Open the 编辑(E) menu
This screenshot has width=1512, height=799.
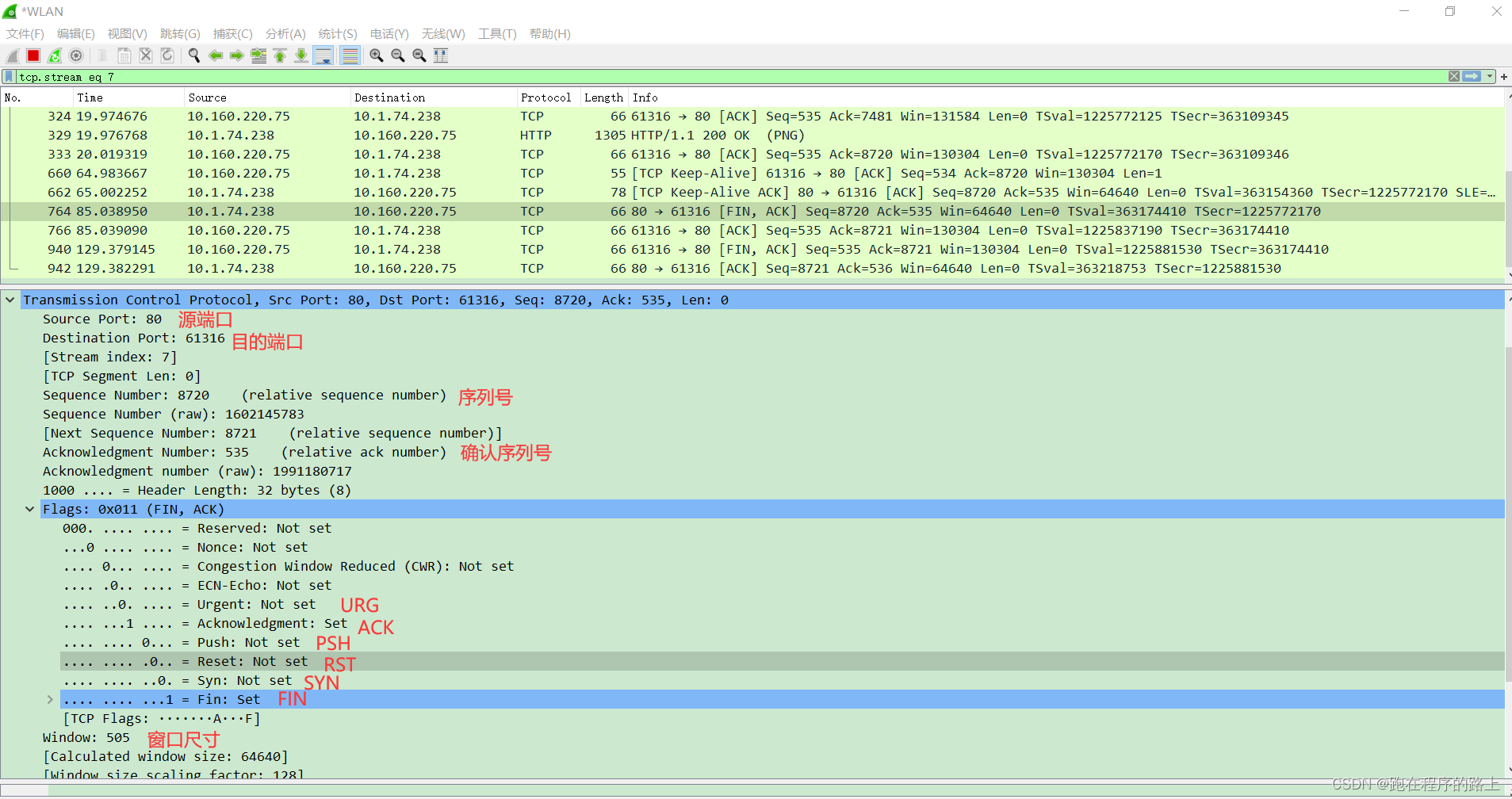coord(76,34)
